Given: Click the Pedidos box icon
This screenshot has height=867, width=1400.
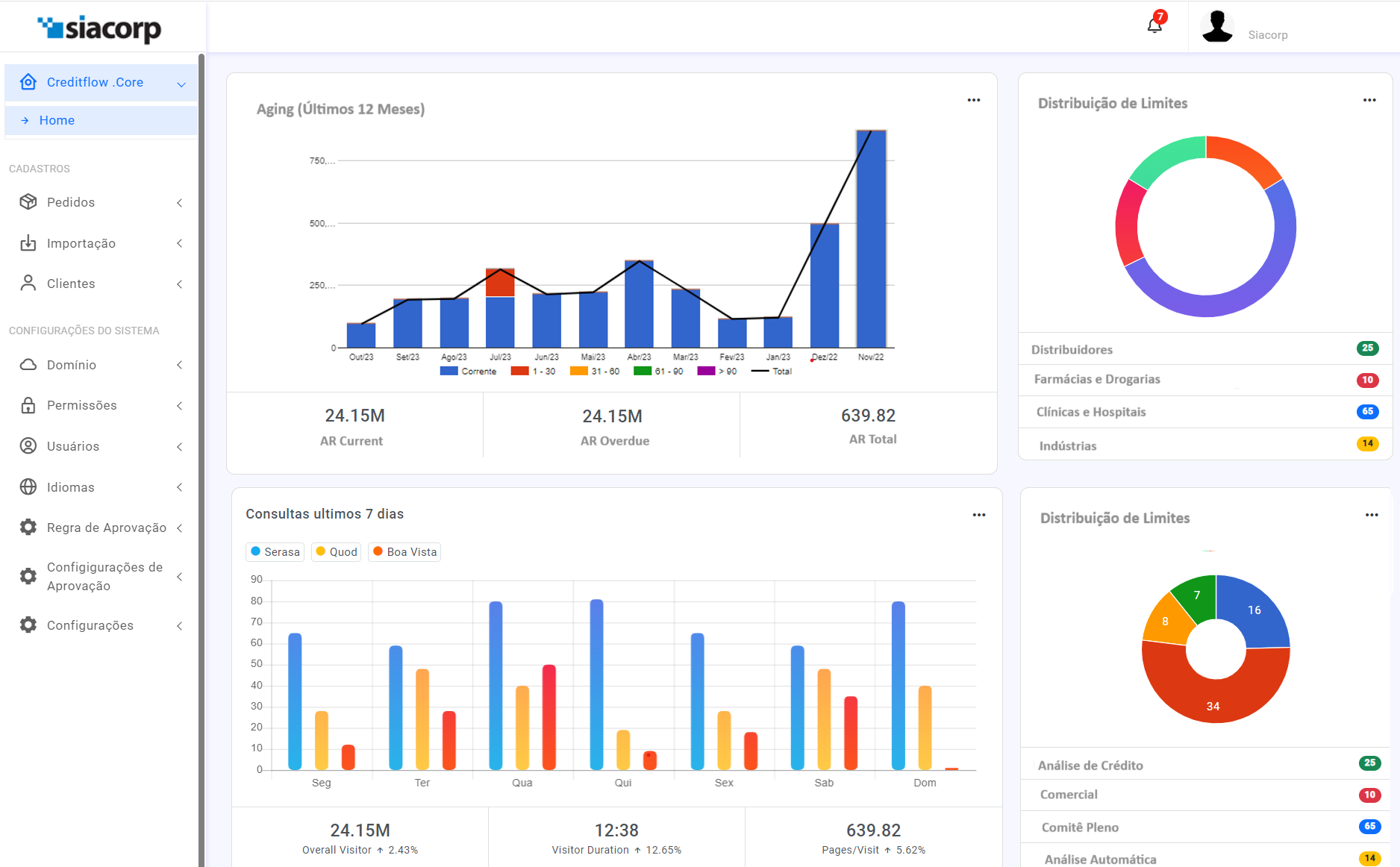Looking at the screenshot, I should (x=28, y=202).
